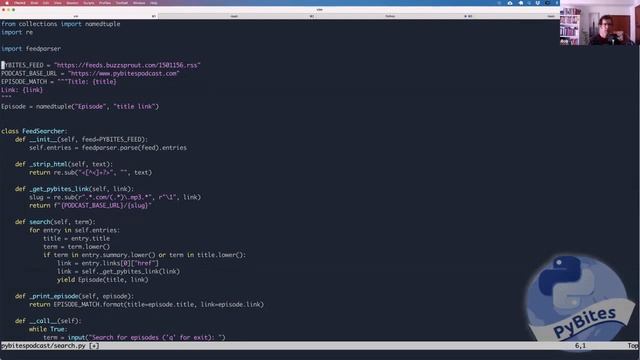Screen dimensions: 640x360
Task: Click the 'self.entries = feedparser.parse' line
Action: coord(108,148)
